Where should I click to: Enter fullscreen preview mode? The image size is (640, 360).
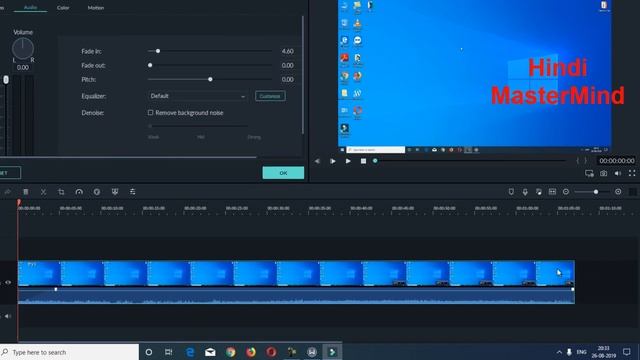632,173
